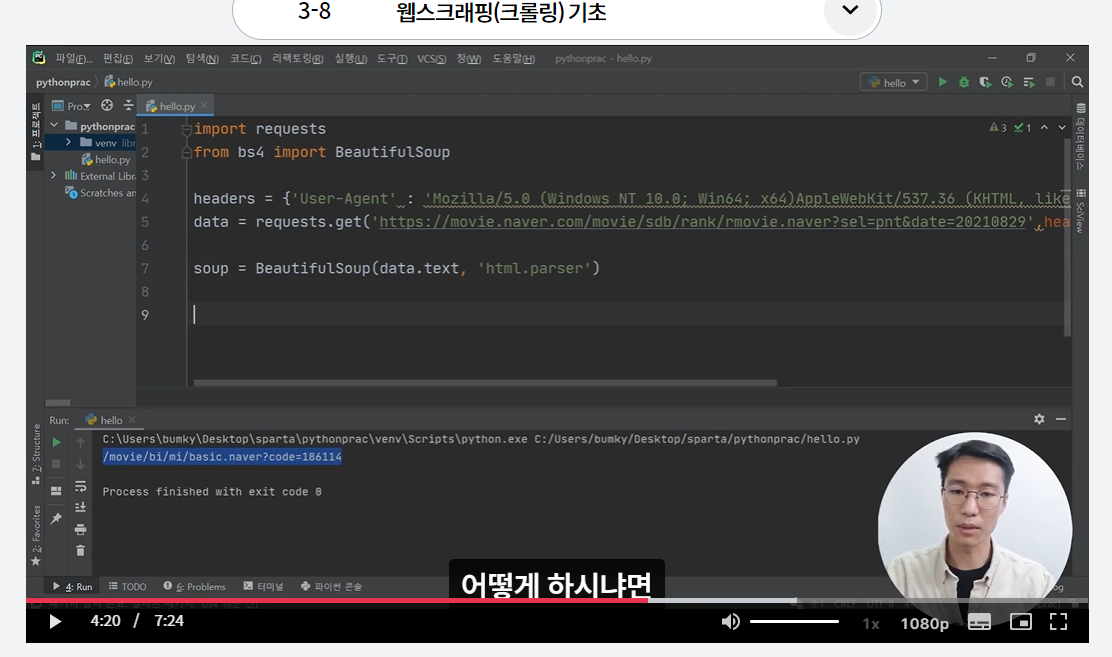Viewport: 1112px width, 657px height.
Task: Change playback speed 1x
Action: click(871, 623)
